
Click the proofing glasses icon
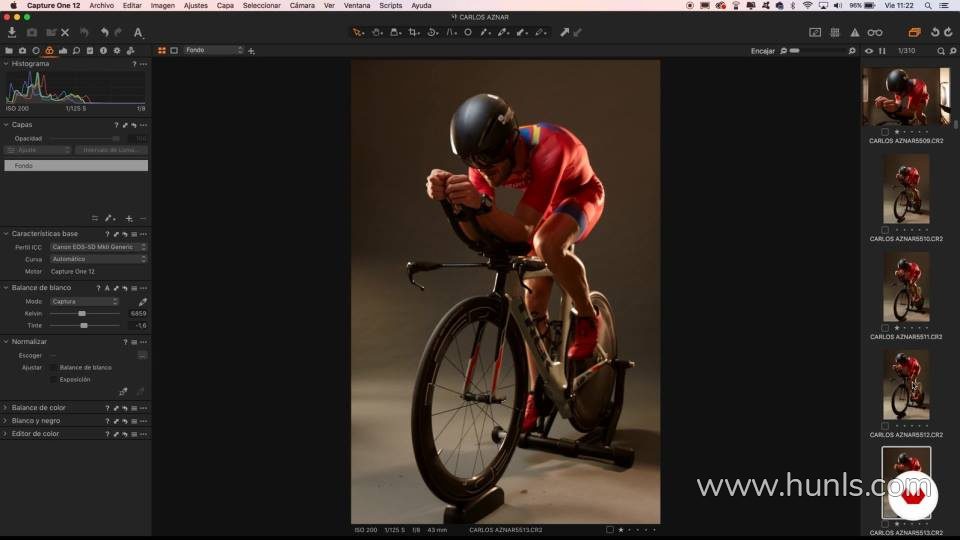[x=875, y=32]
